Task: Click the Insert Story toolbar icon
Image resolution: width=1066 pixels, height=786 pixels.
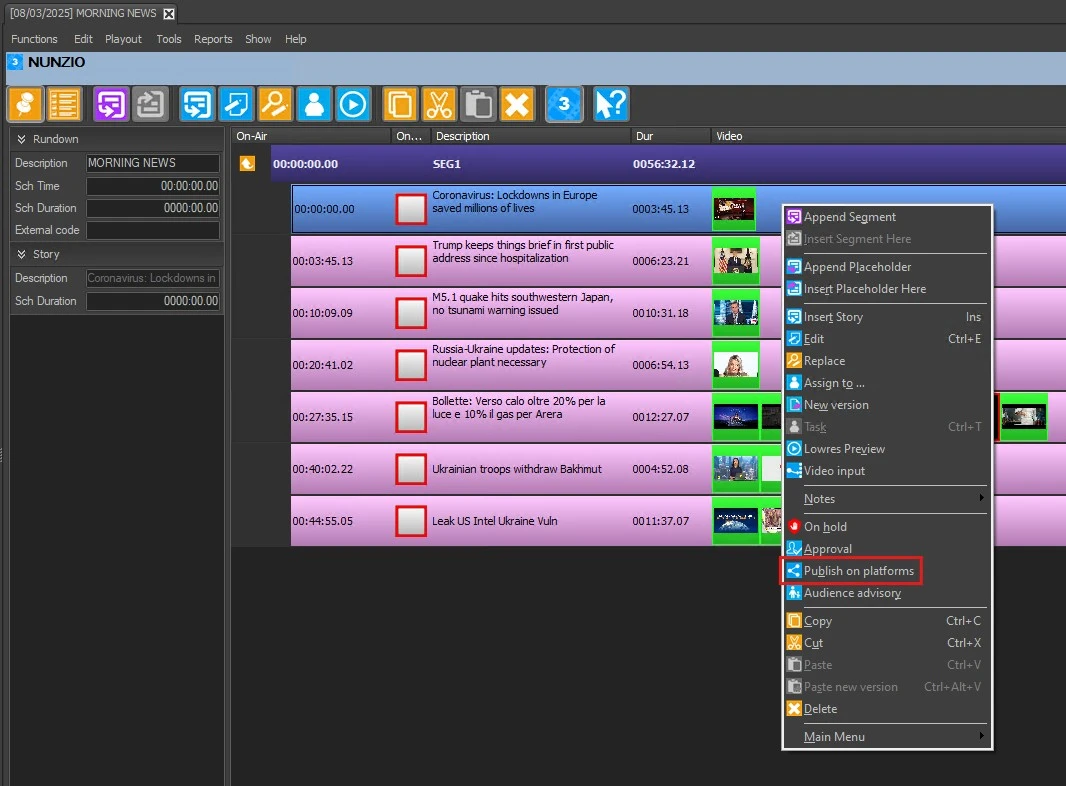Action: [197, 104]
